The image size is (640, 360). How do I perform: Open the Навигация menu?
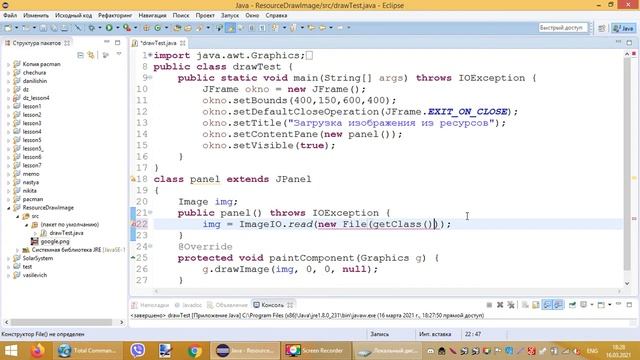point(152,15)
